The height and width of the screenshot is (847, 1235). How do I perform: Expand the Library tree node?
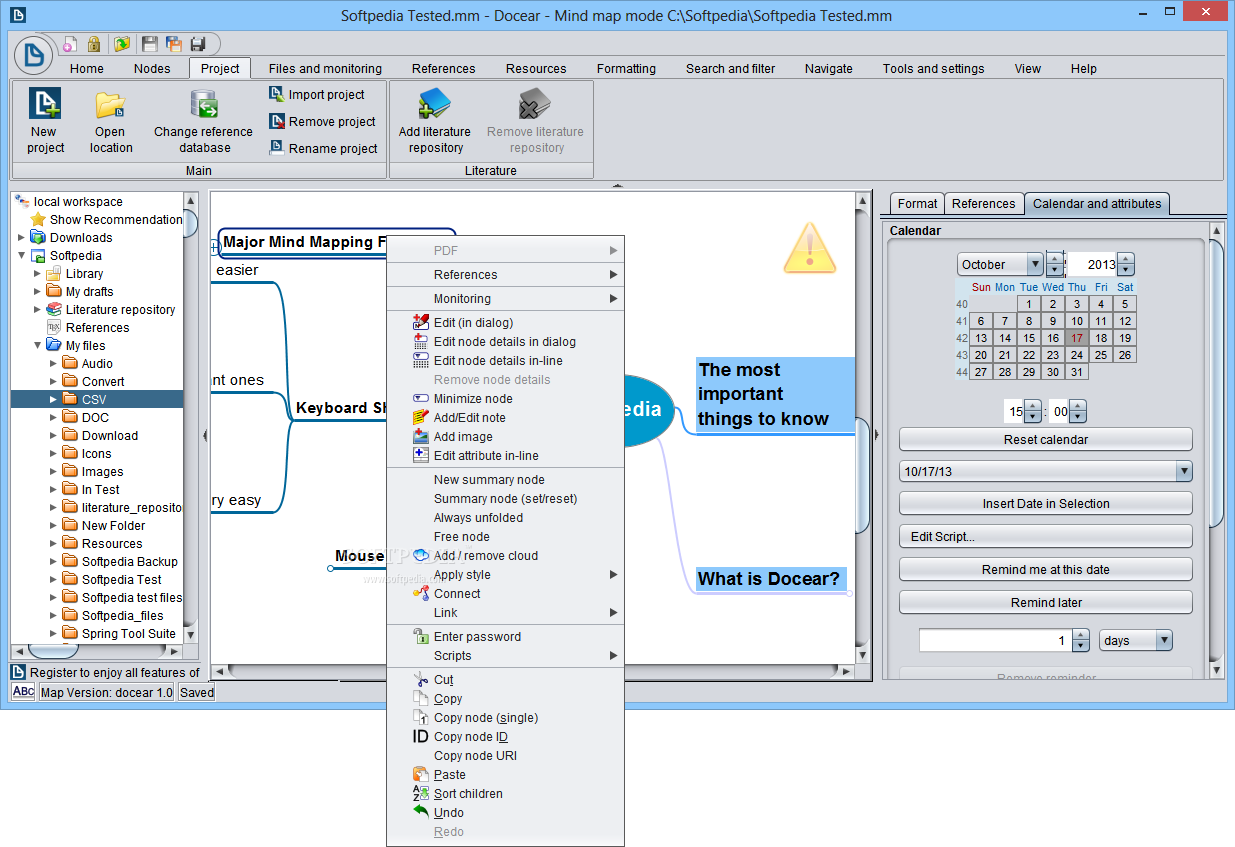pyautogui.click(x=38, y=273)
